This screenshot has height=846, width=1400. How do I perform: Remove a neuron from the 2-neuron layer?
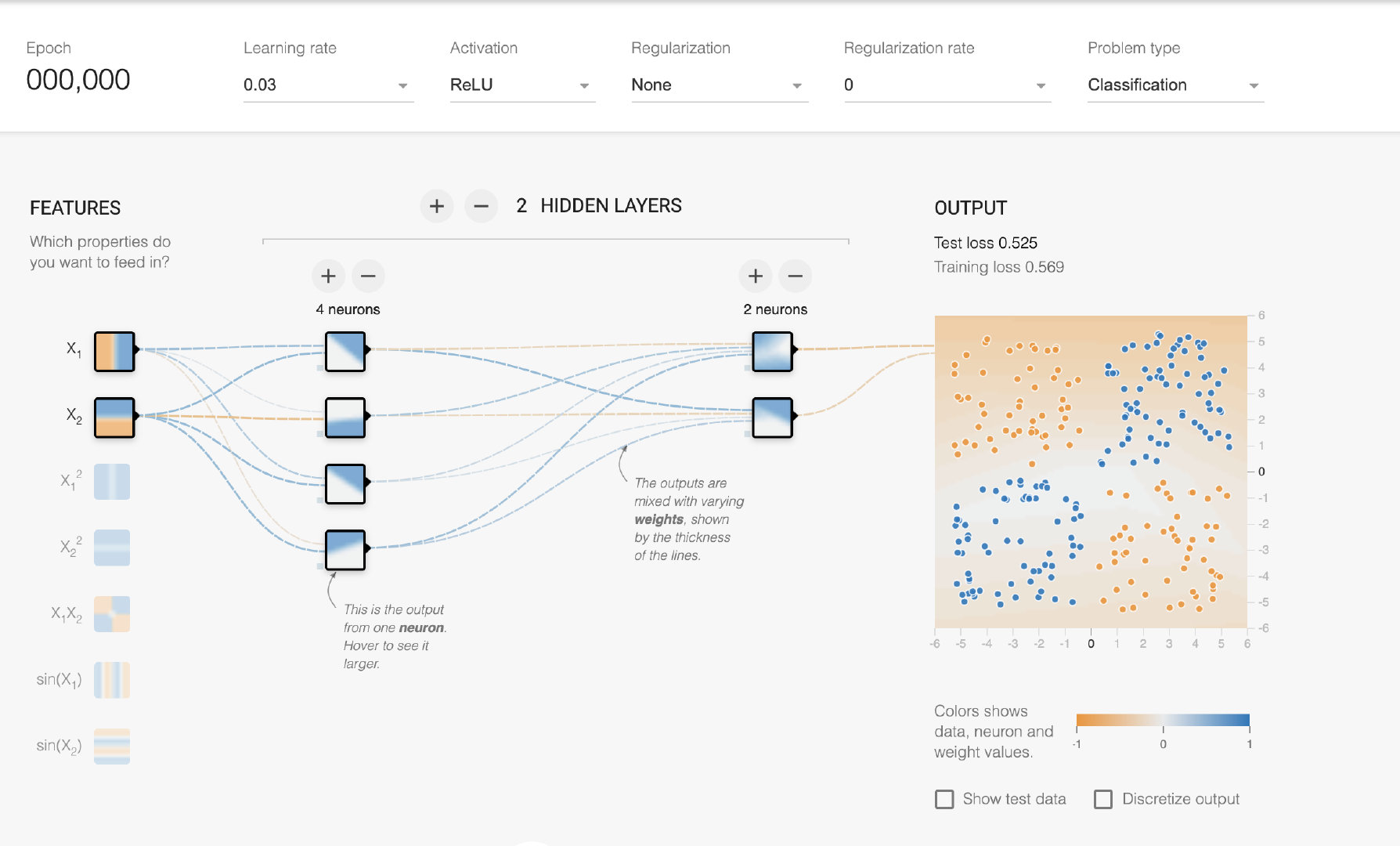pos(796,276)
